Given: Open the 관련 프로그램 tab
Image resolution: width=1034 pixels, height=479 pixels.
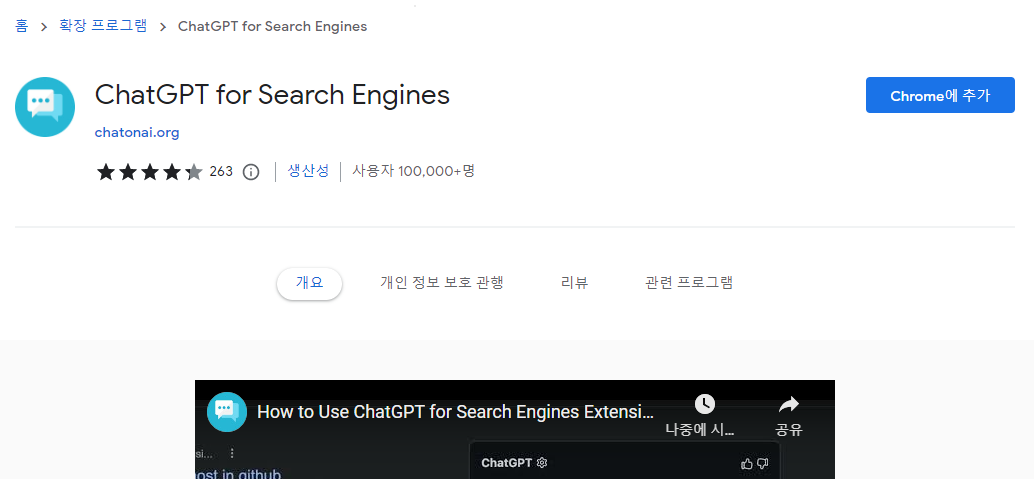Looking at the screenshot, I should pyautogui.click(x=689, y=283).
